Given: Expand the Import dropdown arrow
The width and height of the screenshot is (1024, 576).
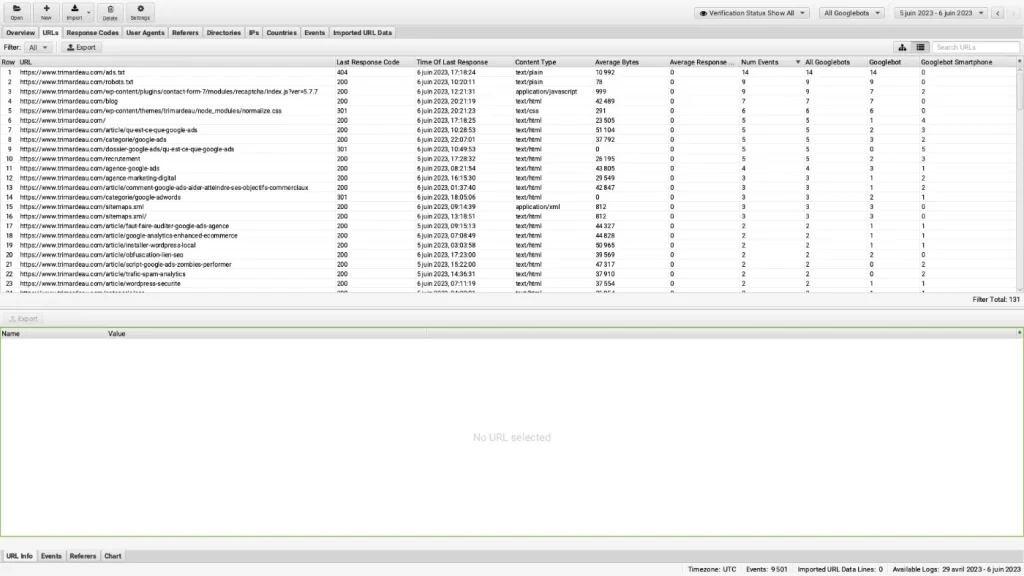Looking at the screenshot, I should [x=89, y=12].
